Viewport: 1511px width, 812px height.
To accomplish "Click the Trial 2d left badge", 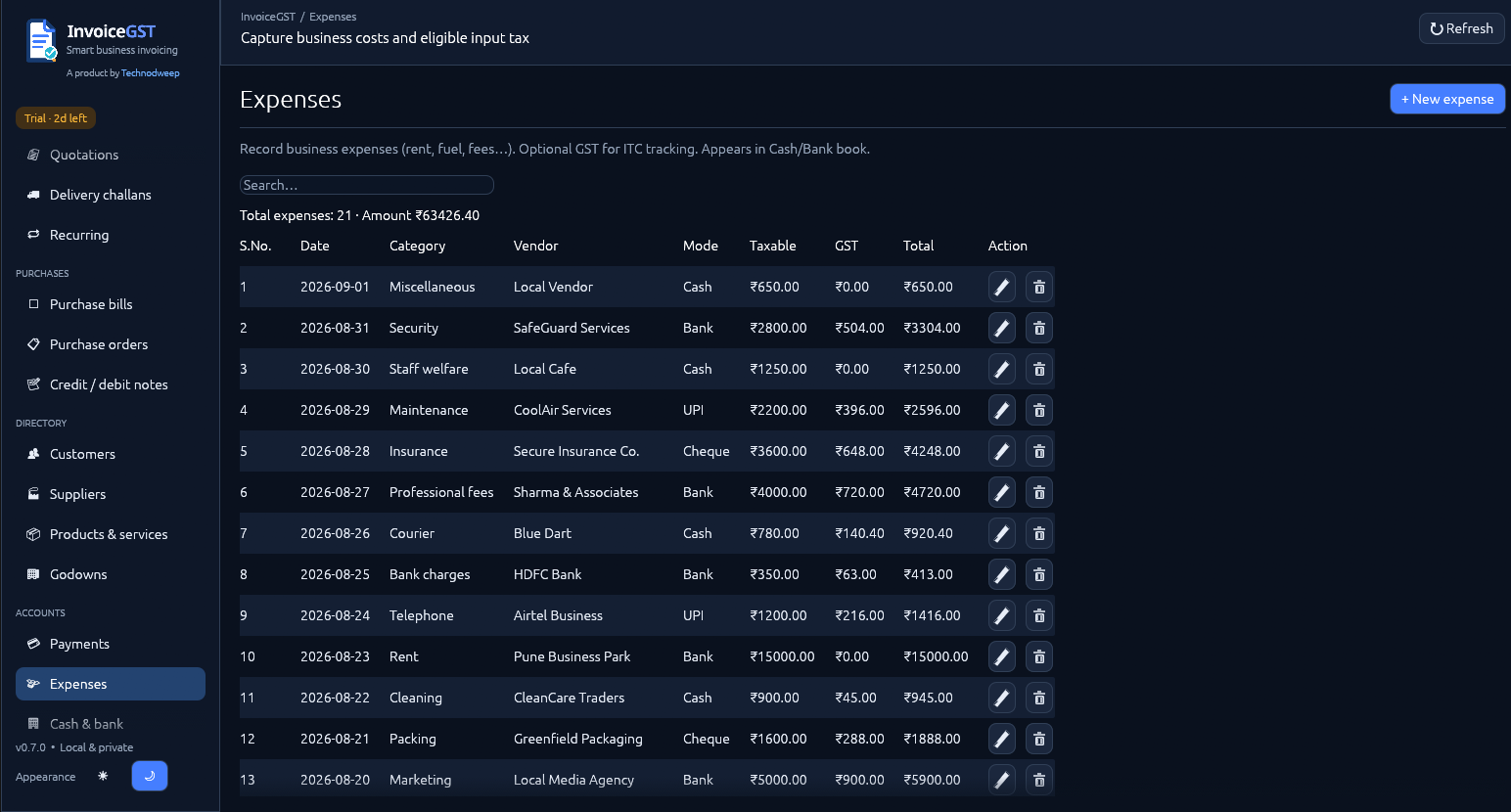I will 56,118.
